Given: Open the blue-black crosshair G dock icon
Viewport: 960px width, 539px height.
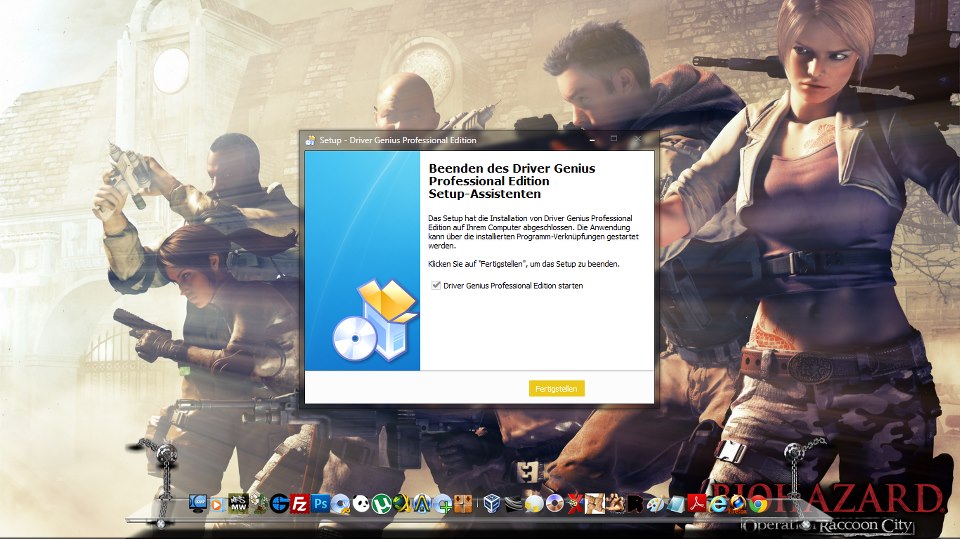Looking at the screenshot, I should click(x=280, y=503).
